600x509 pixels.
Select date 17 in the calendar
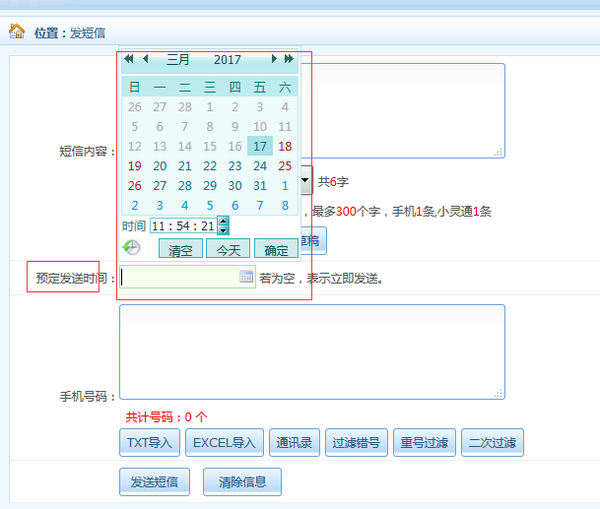(260, 146)
